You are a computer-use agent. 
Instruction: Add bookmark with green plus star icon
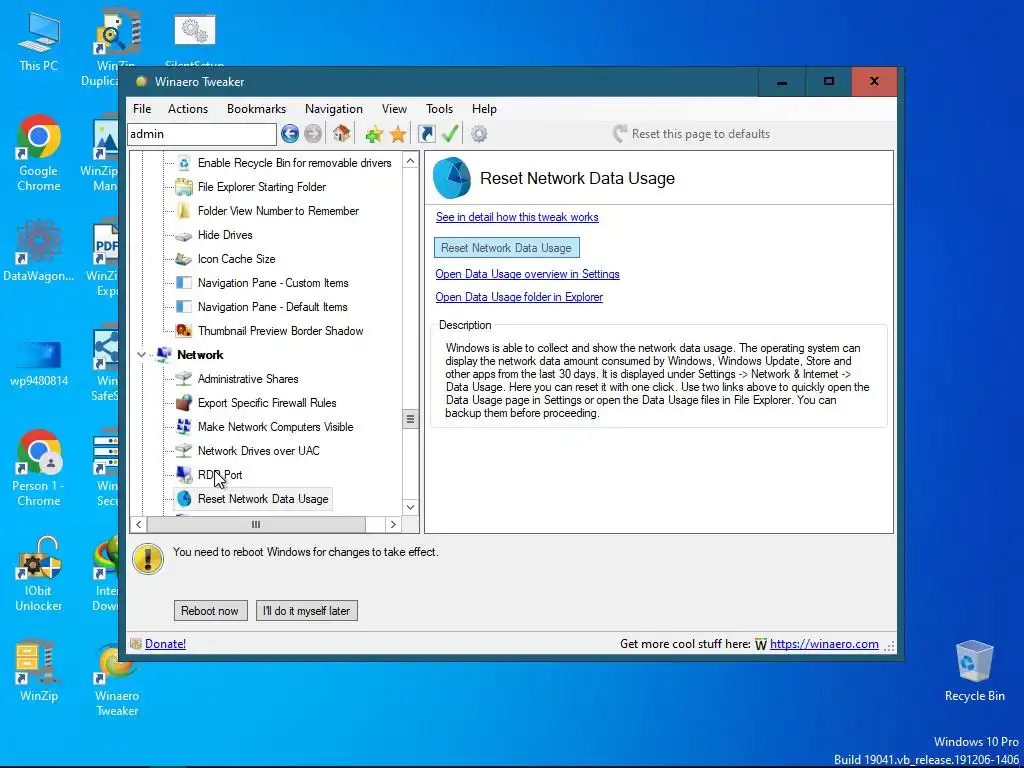[x=374, y=135]
